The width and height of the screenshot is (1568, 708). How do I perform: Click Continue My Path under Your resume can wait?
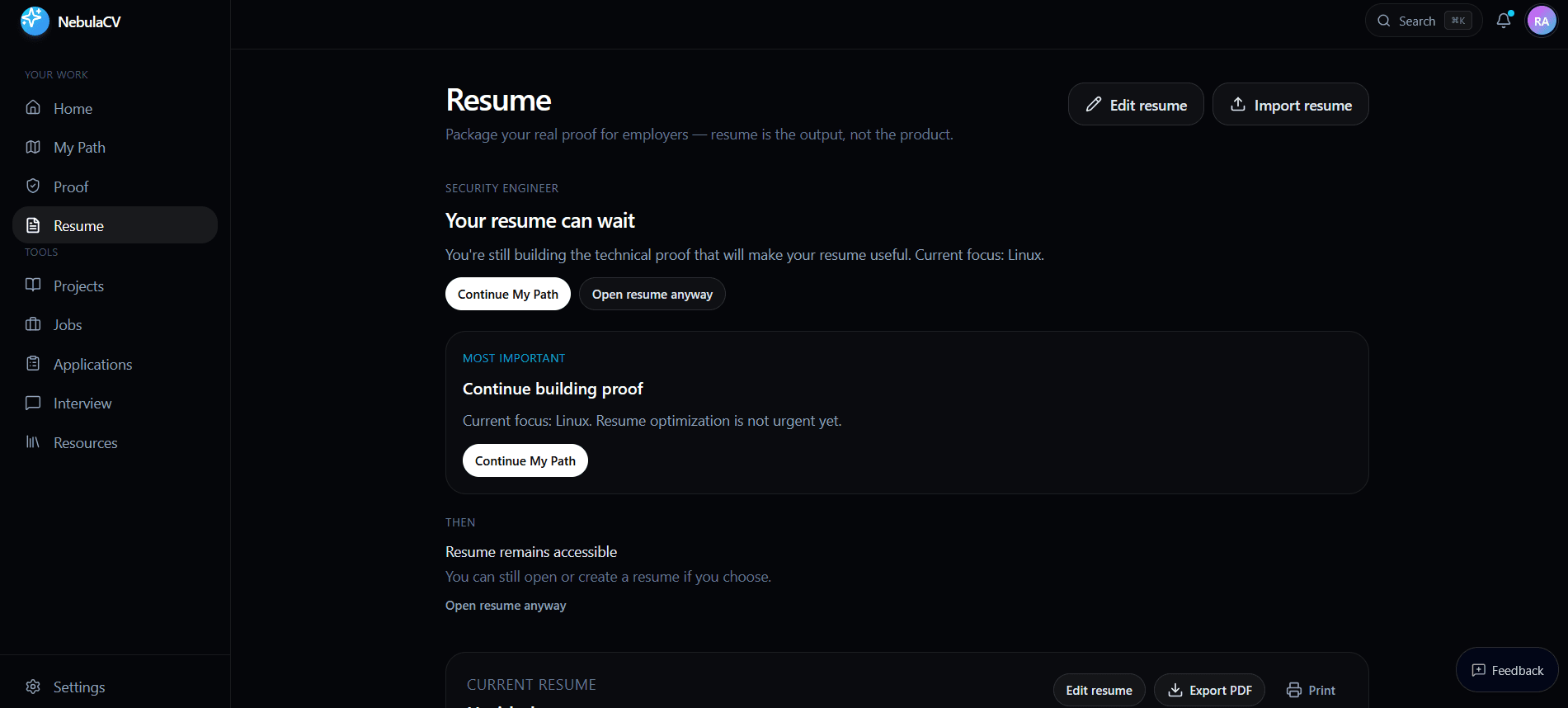[x=508, y=294]
